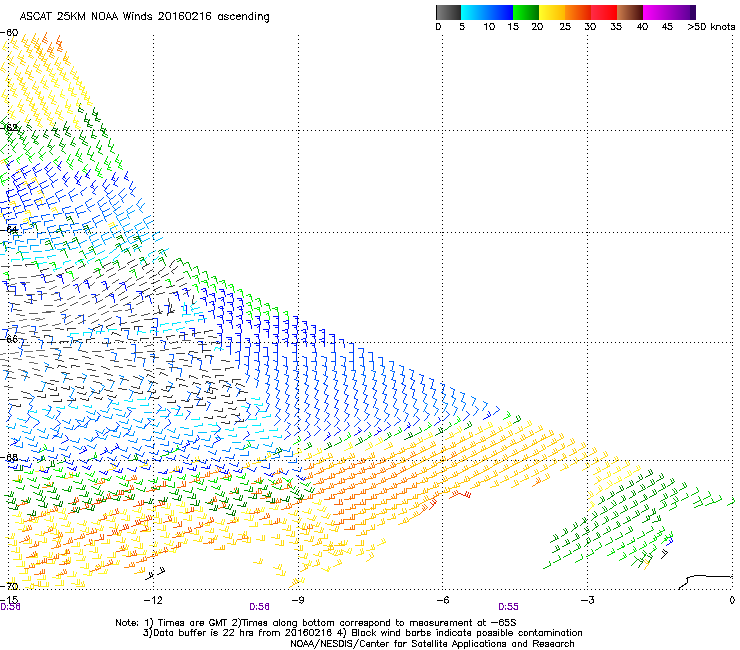Click the '10' legend scale label
The height and width of the screenshot is (650, 740).
click(489, 27)
